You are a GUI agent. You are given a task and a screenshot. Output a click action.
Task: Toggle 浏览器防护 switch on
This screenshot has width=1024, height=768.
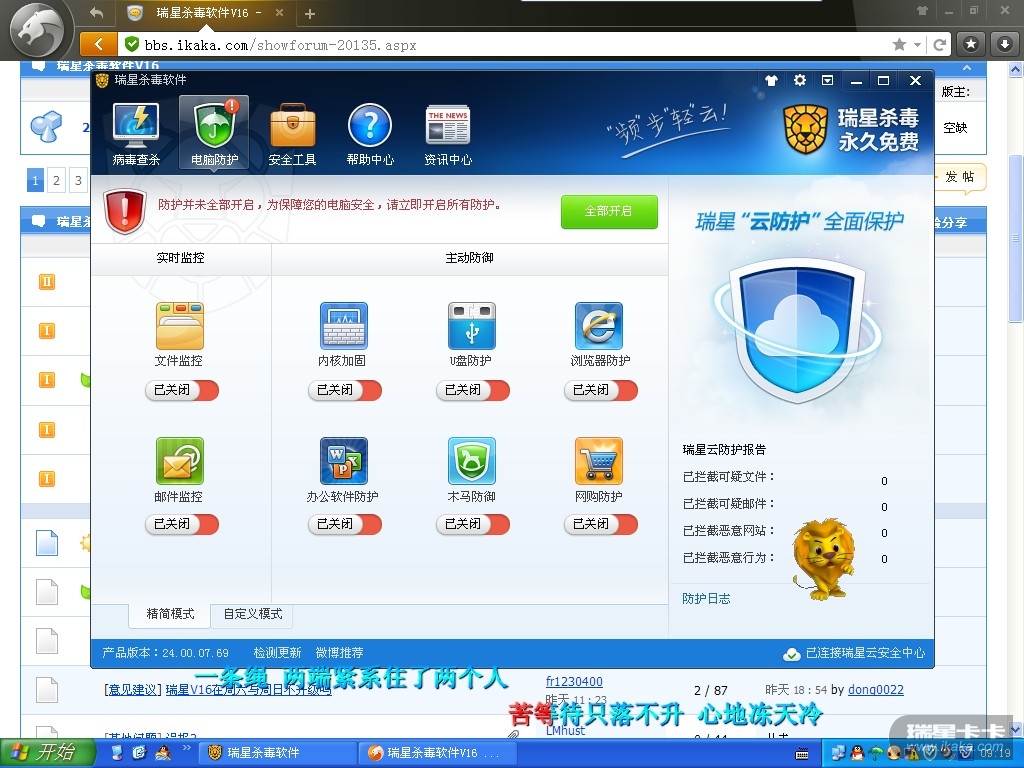601,390
